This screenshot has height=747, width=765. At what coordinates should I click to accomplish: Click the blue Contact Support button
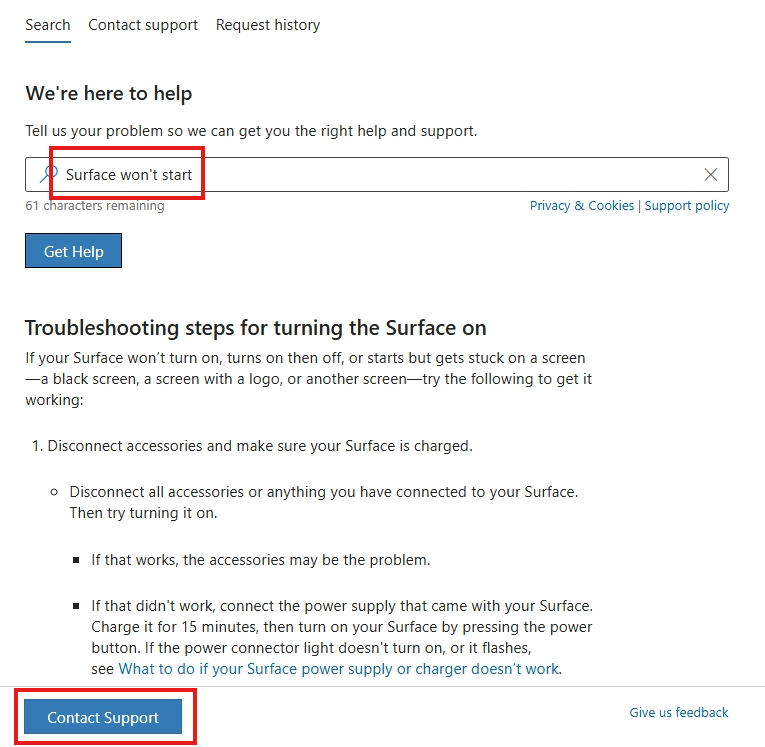[103, 717]
